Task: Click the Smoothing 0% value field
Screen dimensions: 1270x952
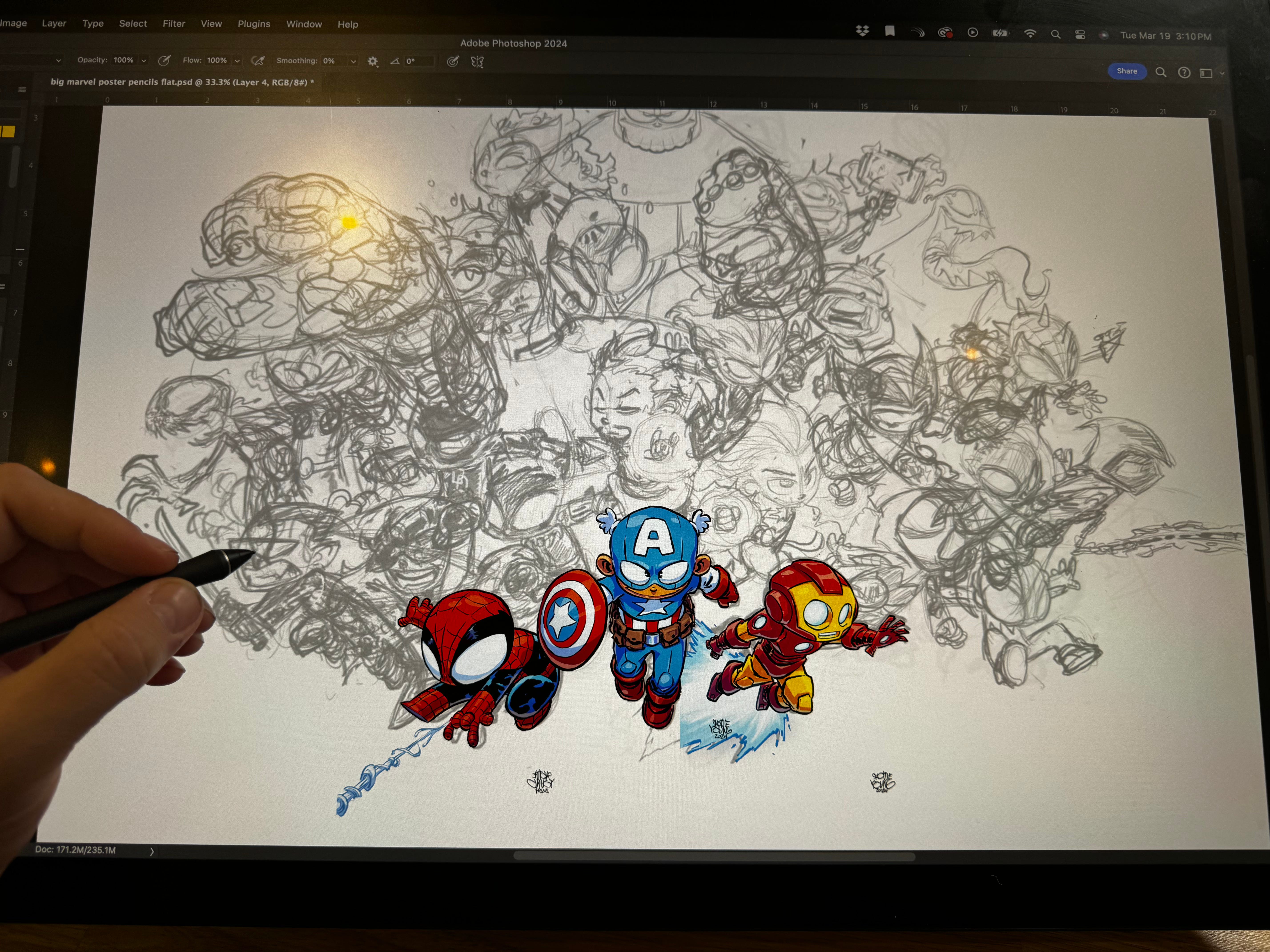Action: tap(334, 61)
